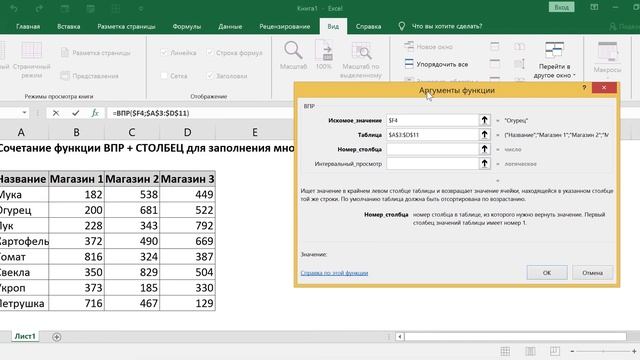Cancel formula entry with the X icon

[56, 113]
